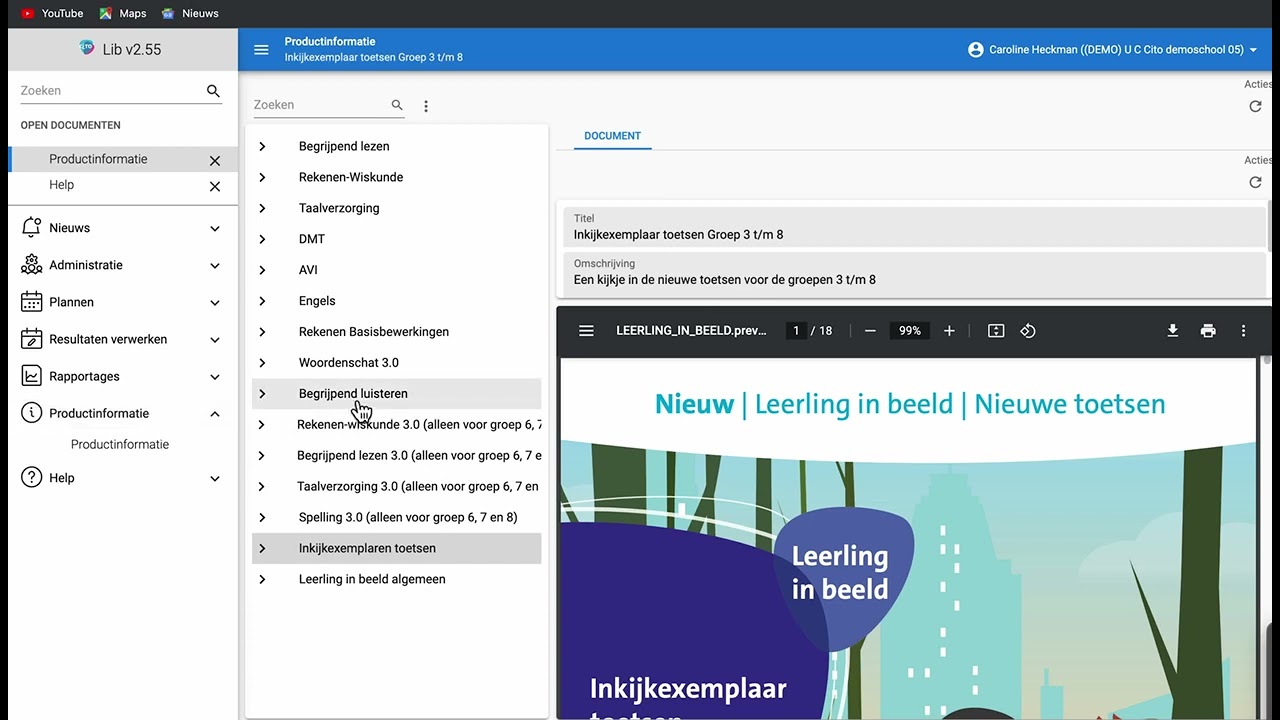Click the PDF page number box
1280x720 pixels.
point(797,331)
